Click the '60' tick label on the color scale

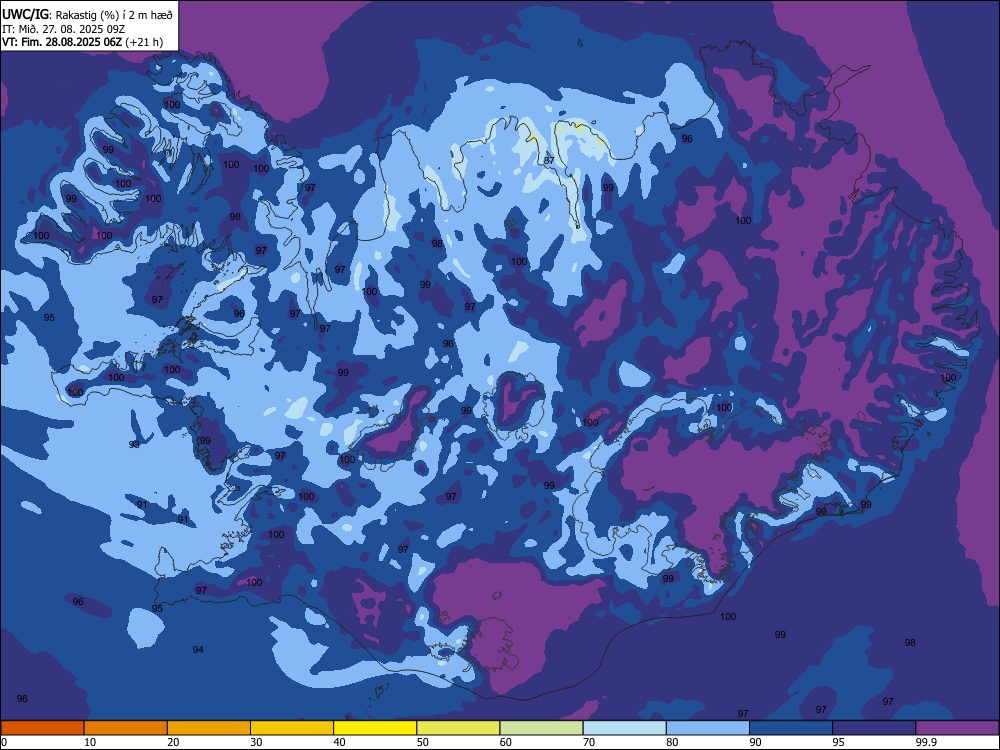tap(506, 742)
